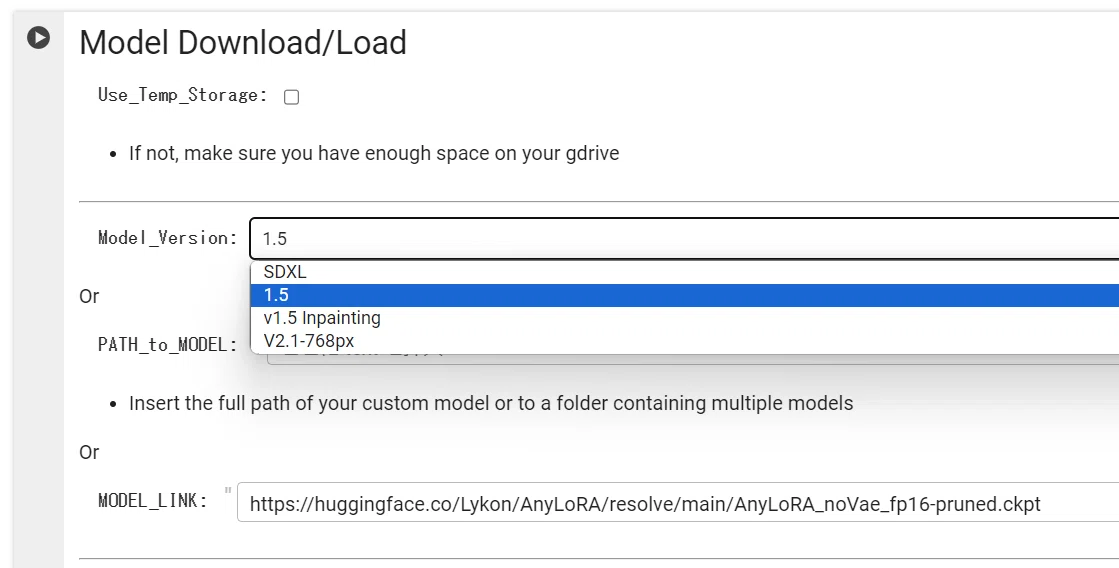This screenshot has width=1119, height=568.
Task: Select the highlighted 1.5 option
Action: point(684,295)
